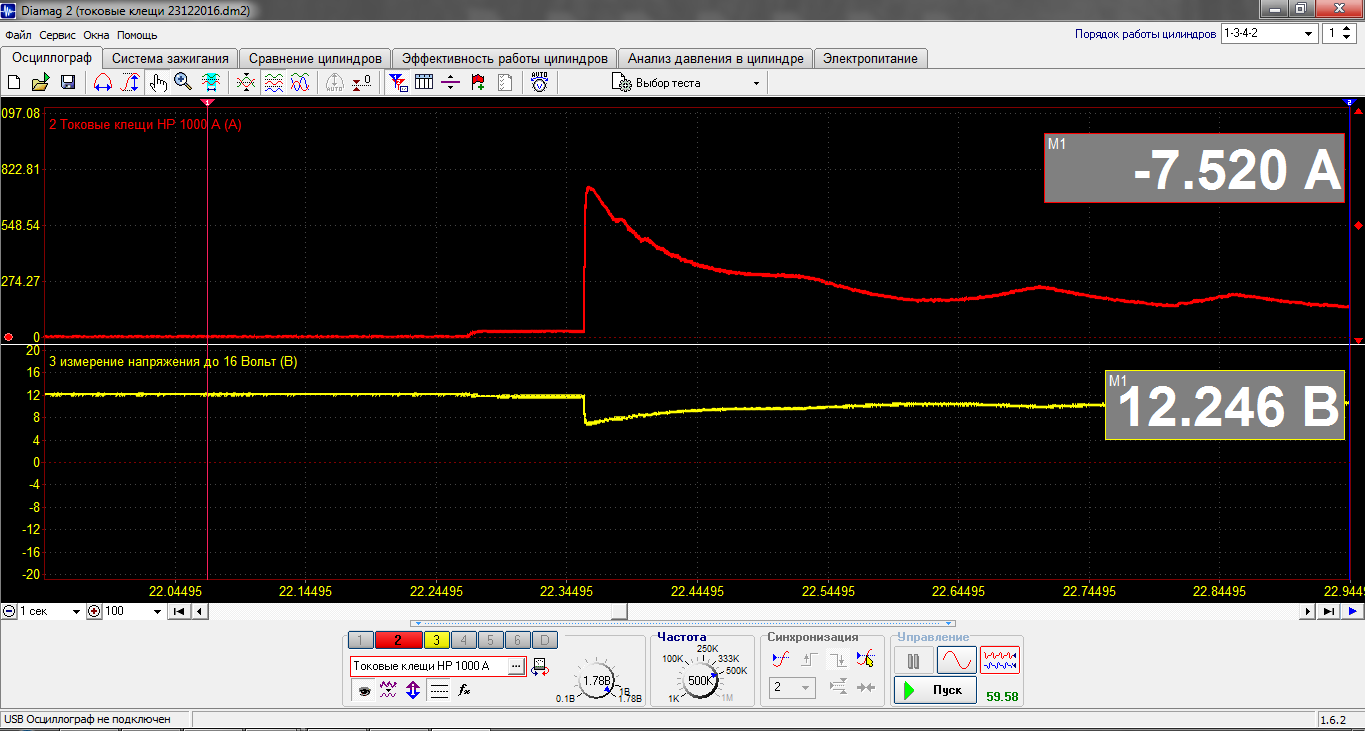Activate the magnifier zoom tool
Screen dimensions: 1365x731
[183, 83]
